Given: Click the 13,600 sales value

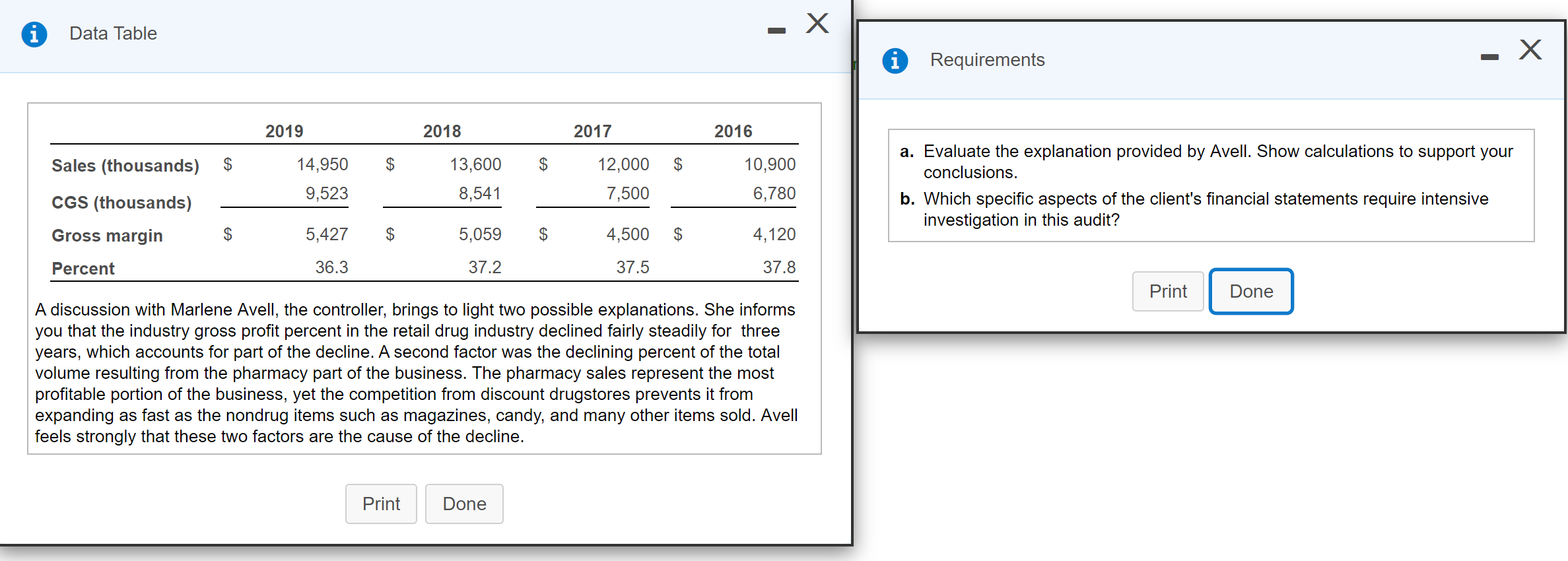Looking at the screenshot, I should click(x=475, y=164).
